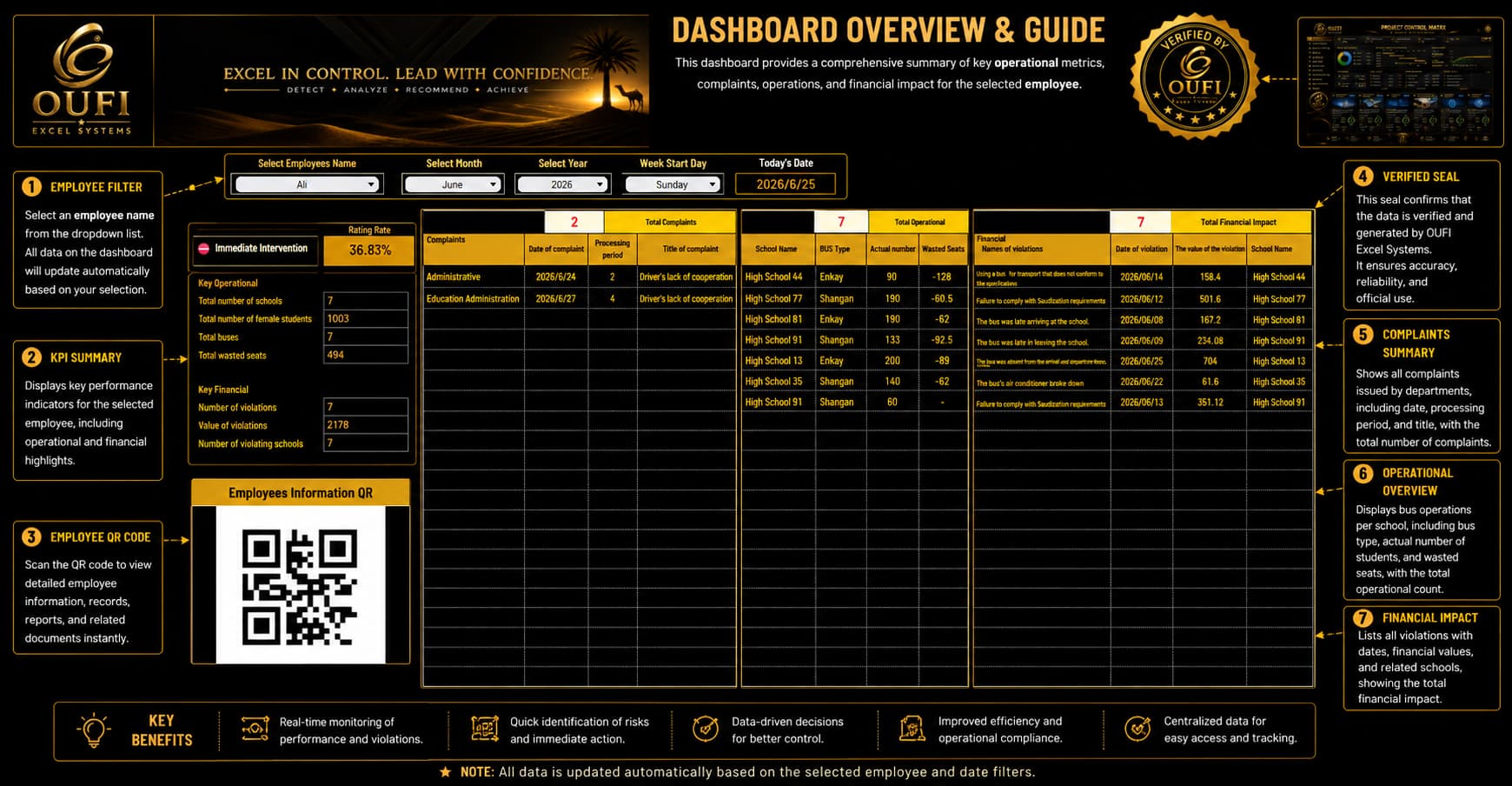Click the Processing period column header

(x=613, y=250)
